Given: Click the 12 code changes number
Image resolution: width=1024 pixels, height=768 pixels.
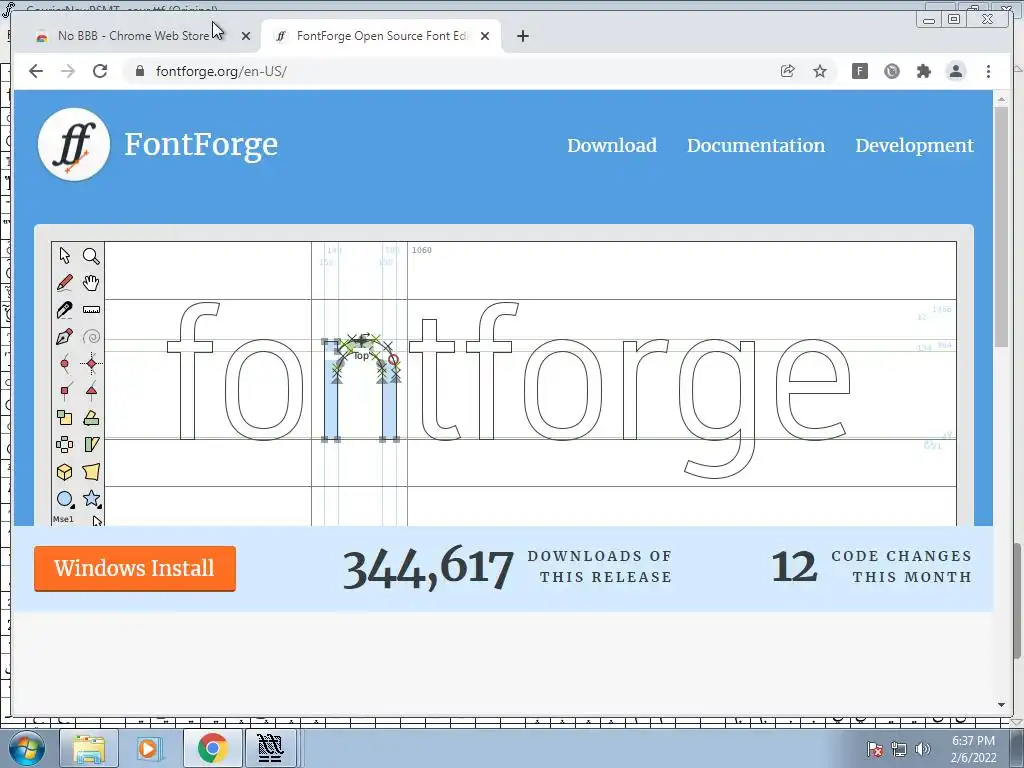Looking at the screenshot, I should pos(794,566).
